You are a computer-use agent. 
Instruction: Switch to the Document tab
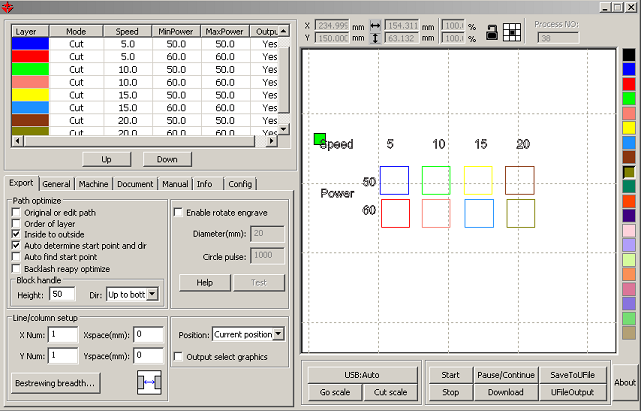tap(135, 184)
